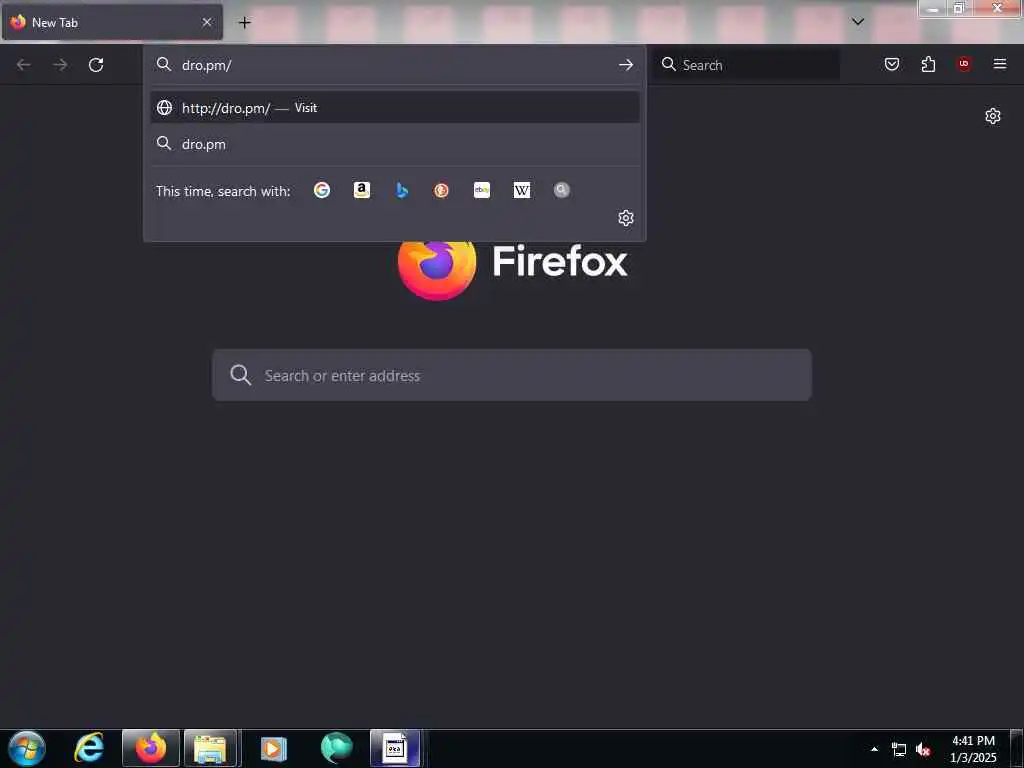1024x768 pixels.
Task: Open the window-icon app in taskbar
Action: pos(395,748)
